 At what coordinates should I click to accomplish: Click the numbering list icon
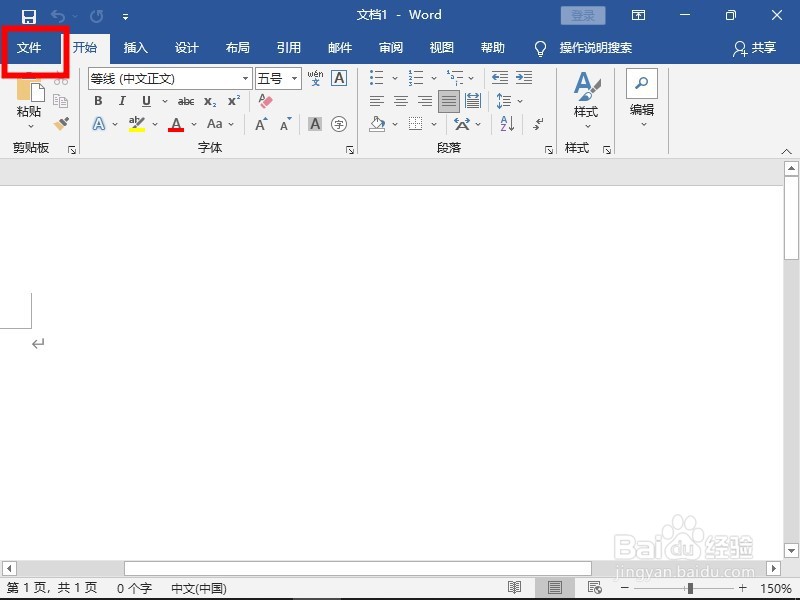[x=416, y=78]
